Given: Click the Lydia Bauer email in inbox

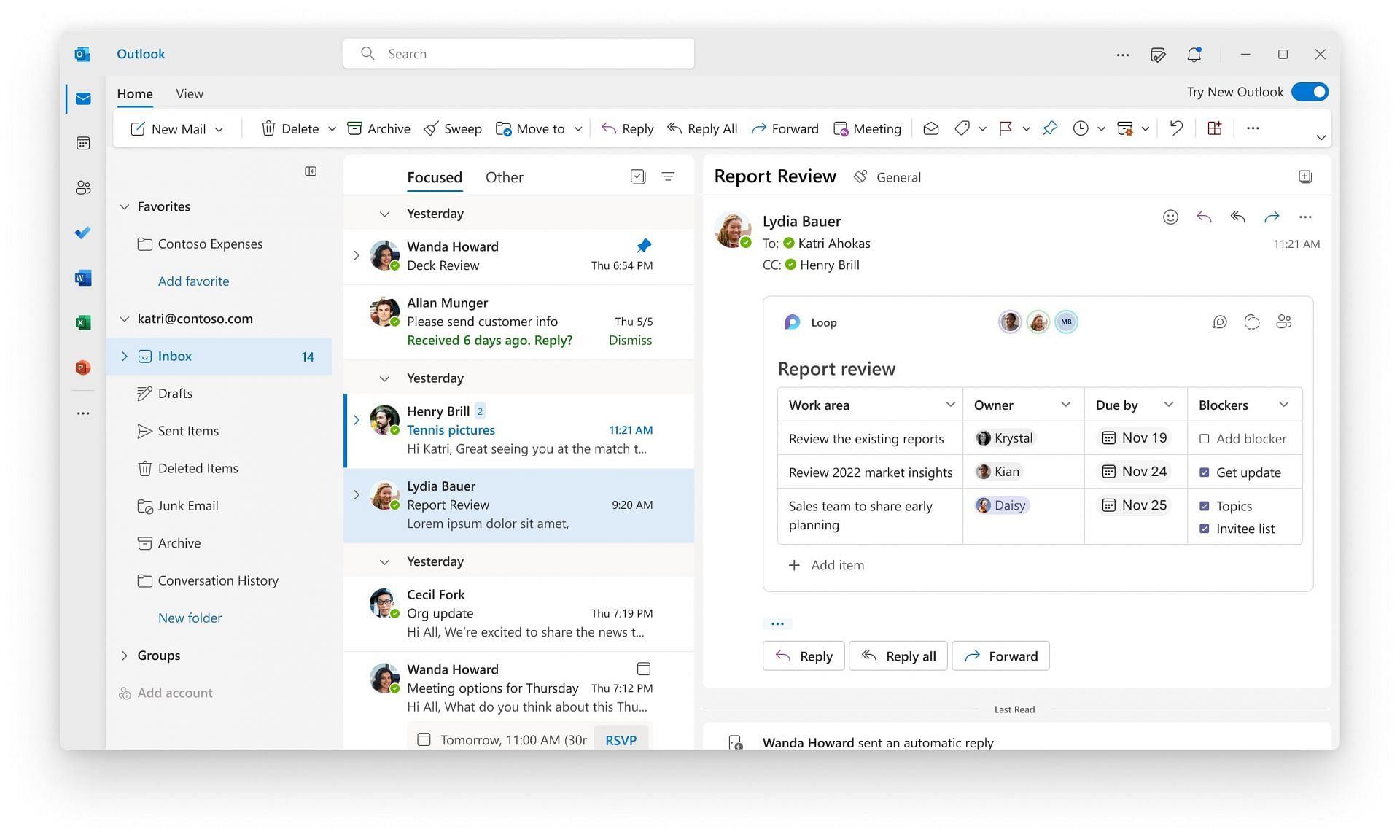Looking at the screenshot, I should pos(519,504).
